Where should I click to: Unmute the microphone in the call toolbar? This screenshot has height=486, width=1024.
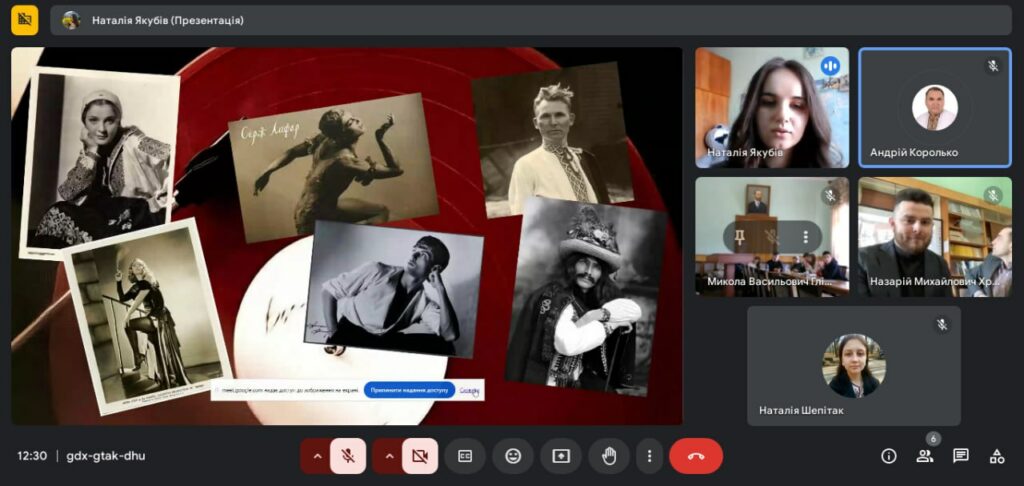tap(347, 456)
